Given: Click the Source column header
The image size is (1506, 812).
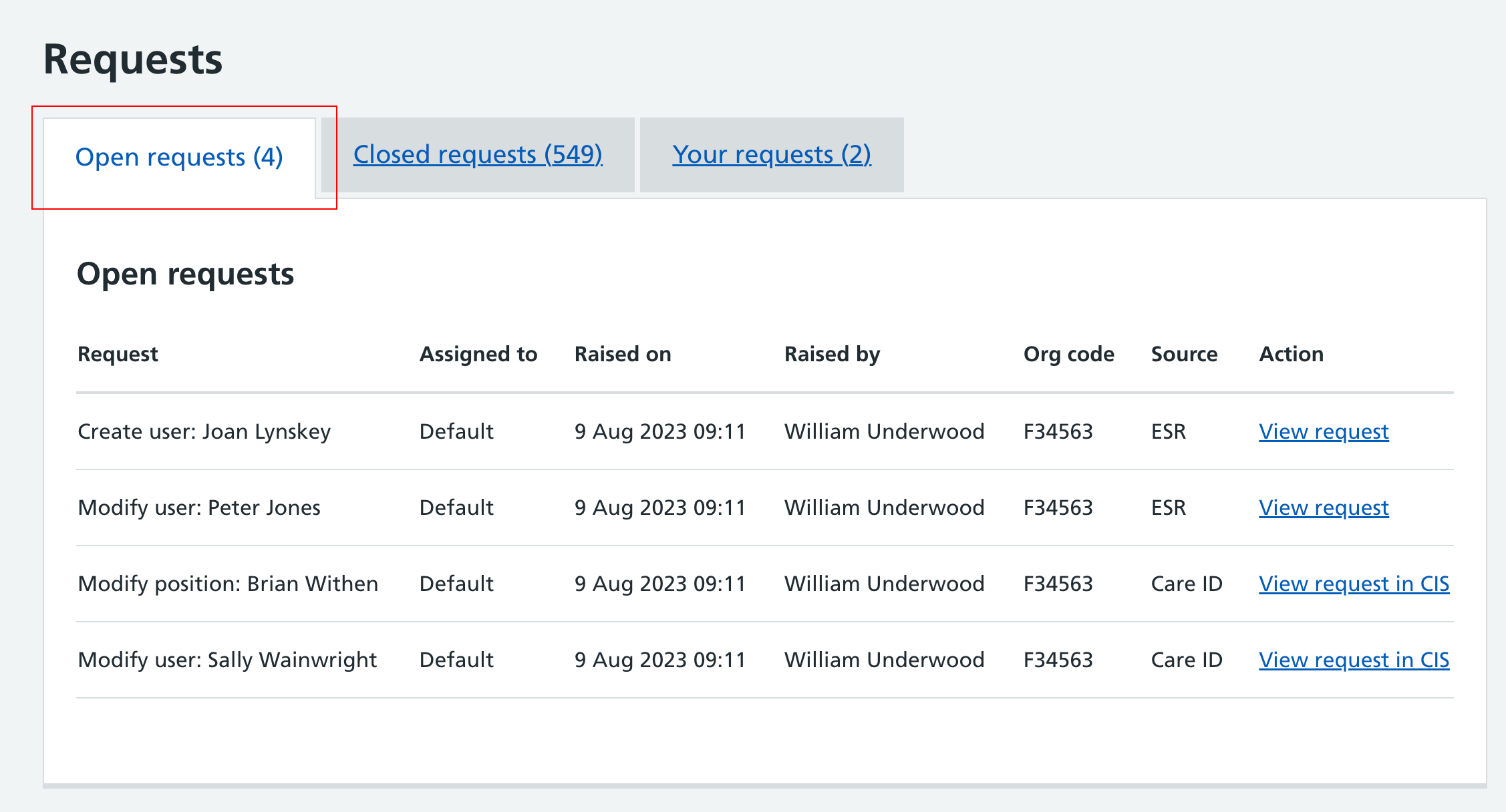Looking at the screenshot, I should (1185, 355).
